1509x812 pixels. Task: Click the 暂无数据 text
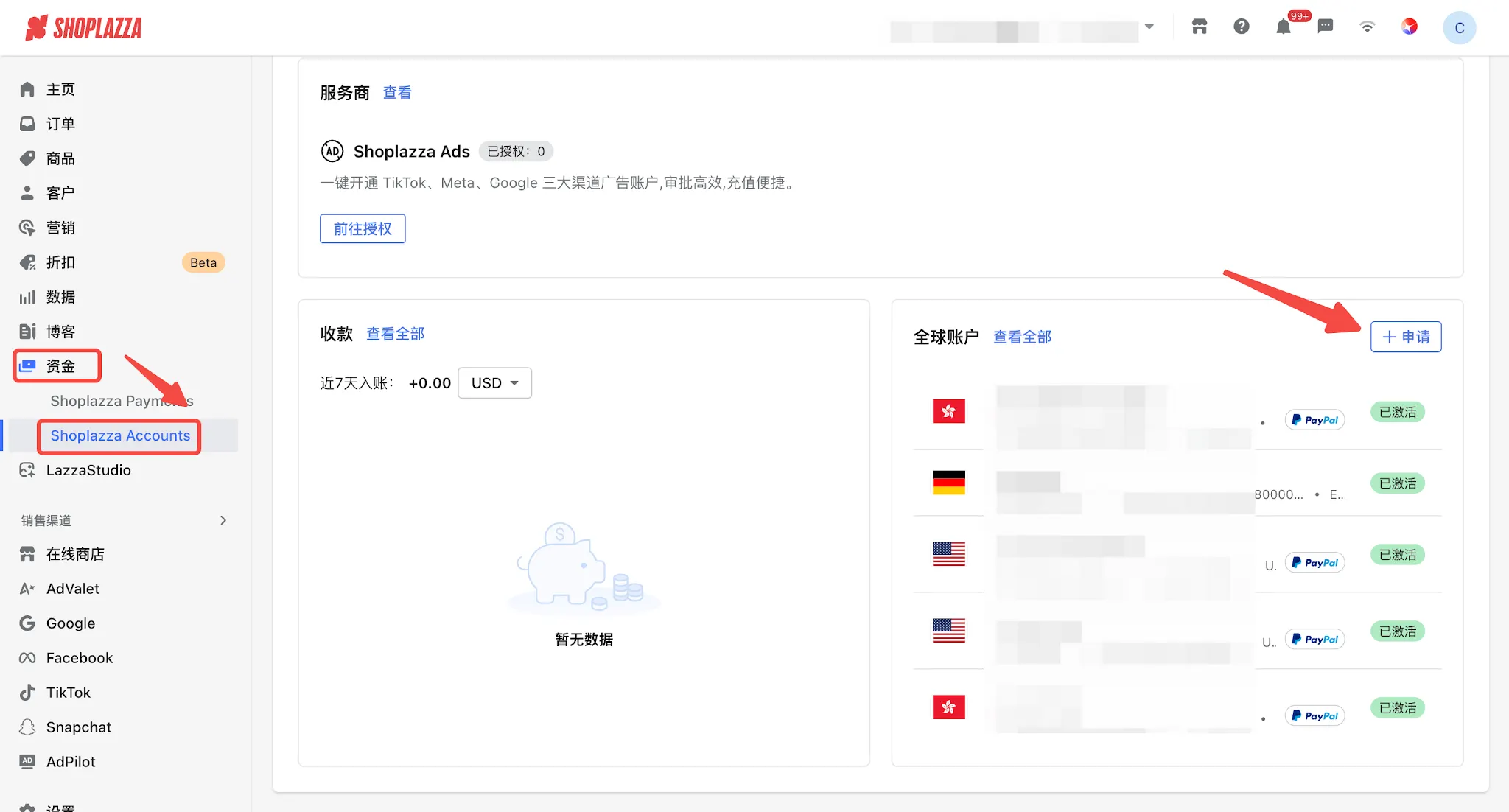[584, 640]
